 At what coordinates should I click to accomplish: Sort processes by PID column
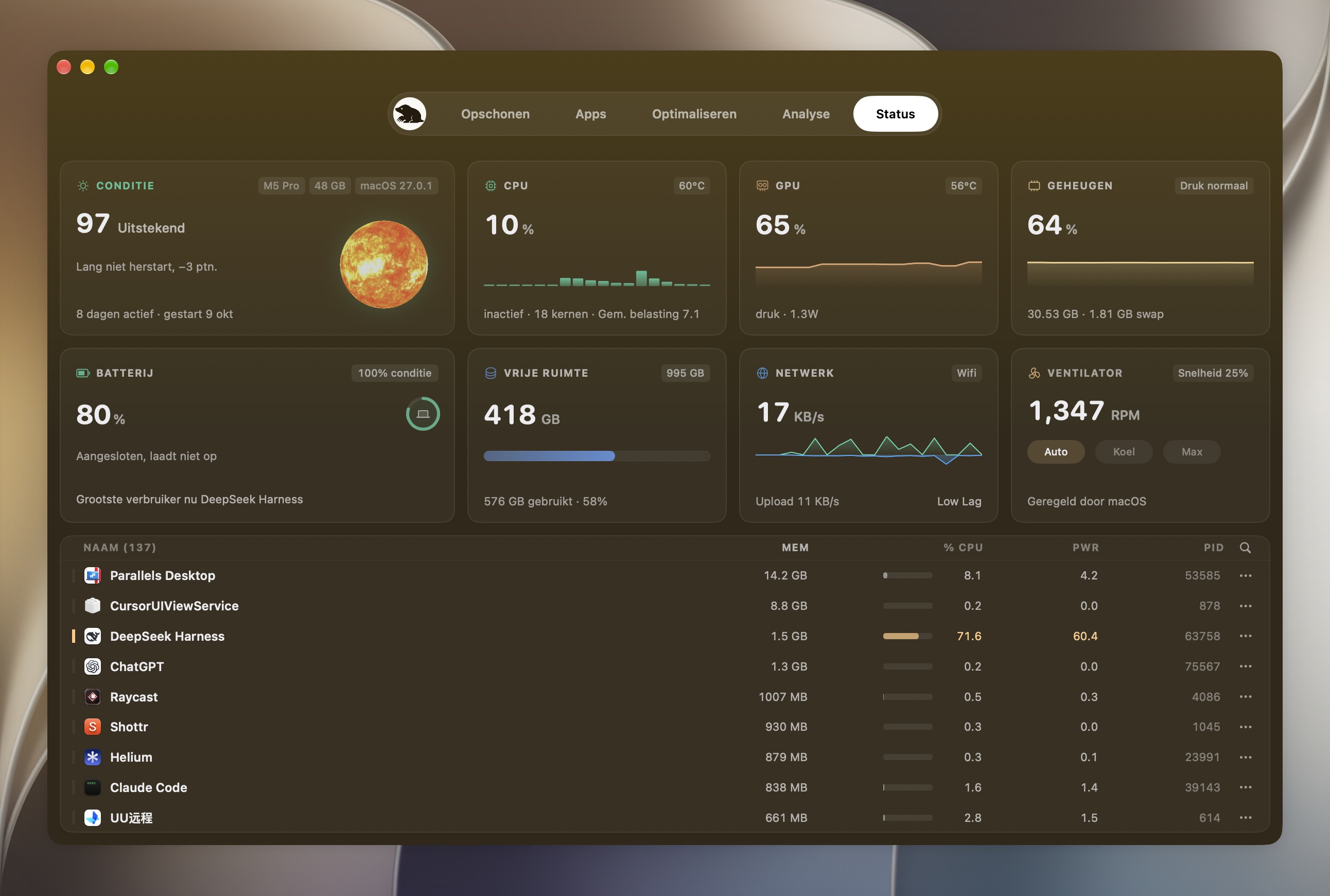[1213, 548]
